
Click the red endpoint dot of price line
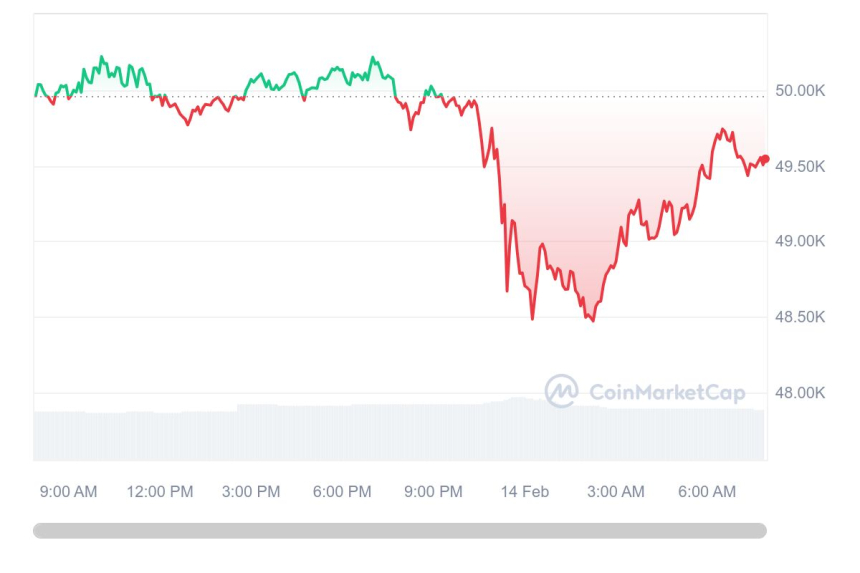pos(765,158)
